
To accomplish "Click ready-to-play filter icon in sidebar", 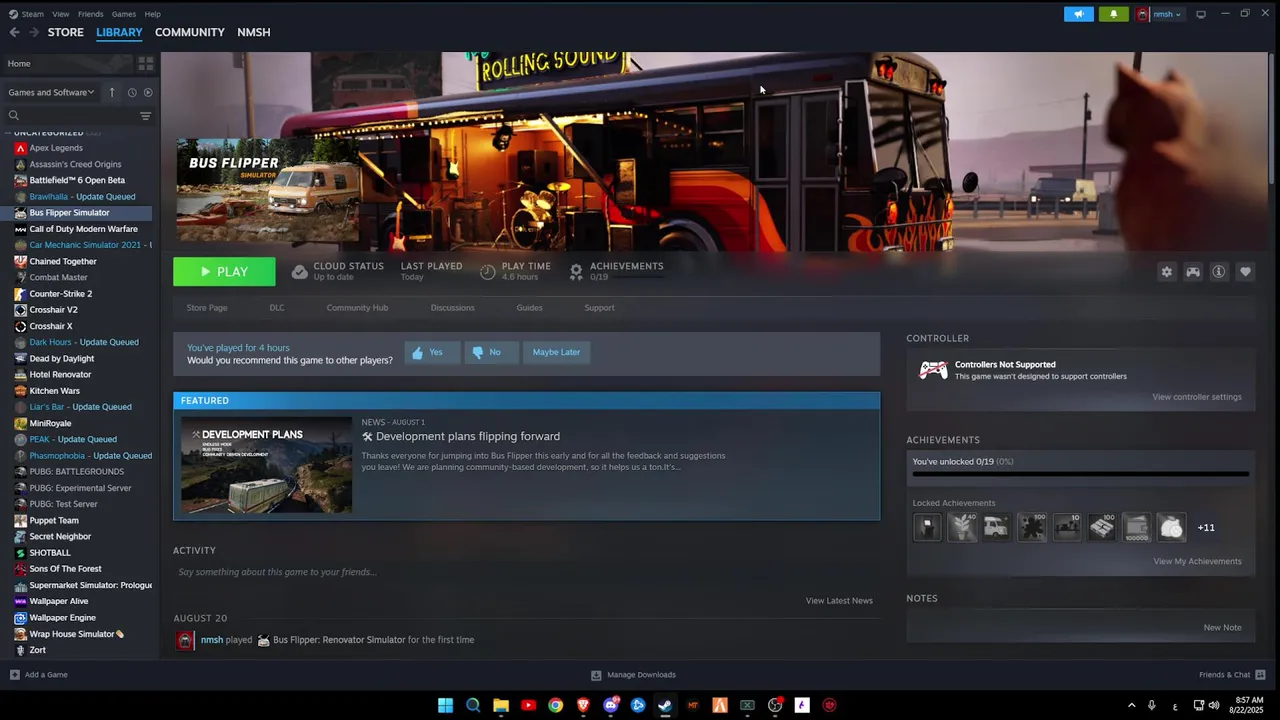I will coord(148,92).
